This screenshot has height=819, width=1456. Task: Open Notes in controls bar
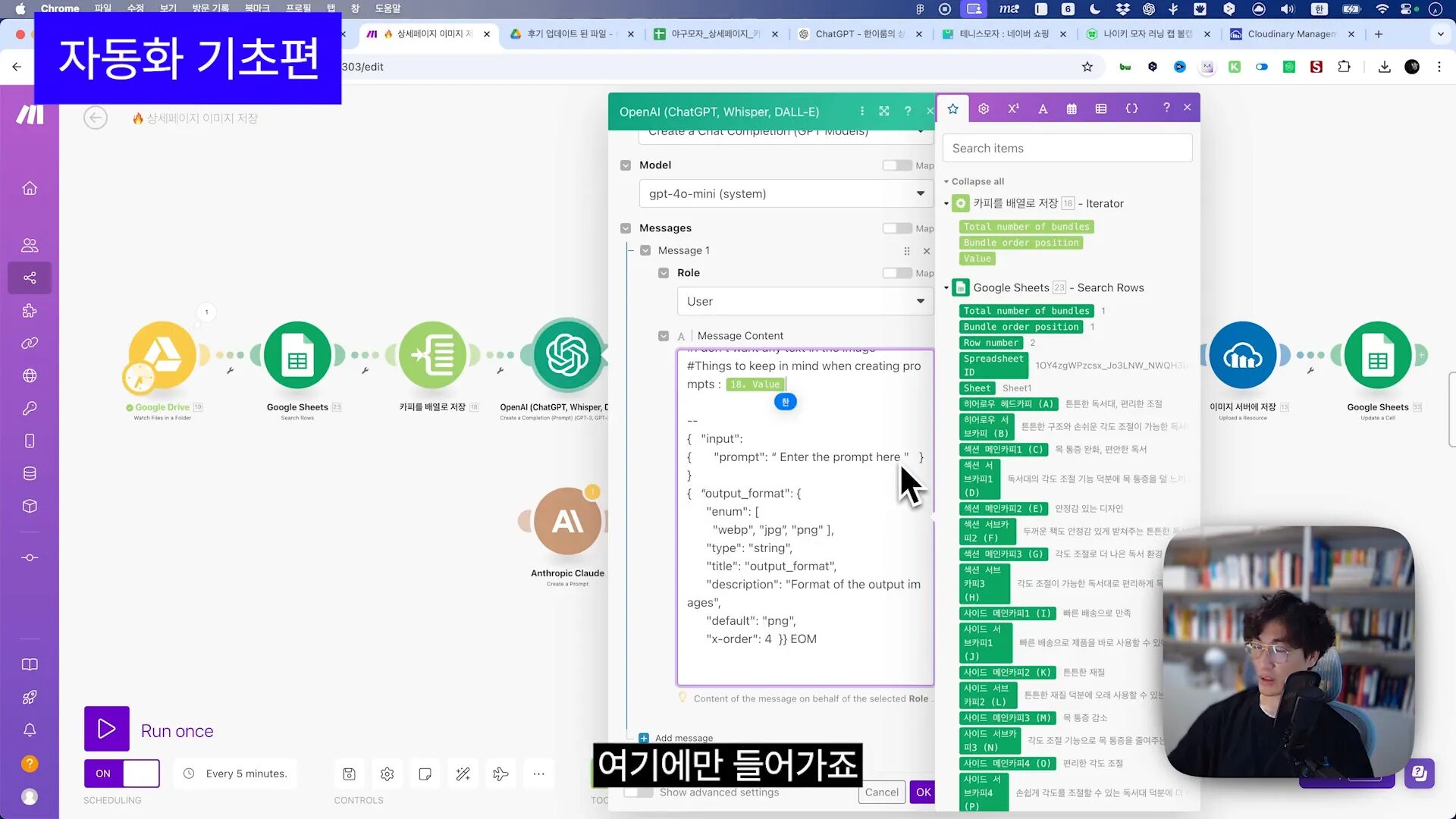pos(425,773)
